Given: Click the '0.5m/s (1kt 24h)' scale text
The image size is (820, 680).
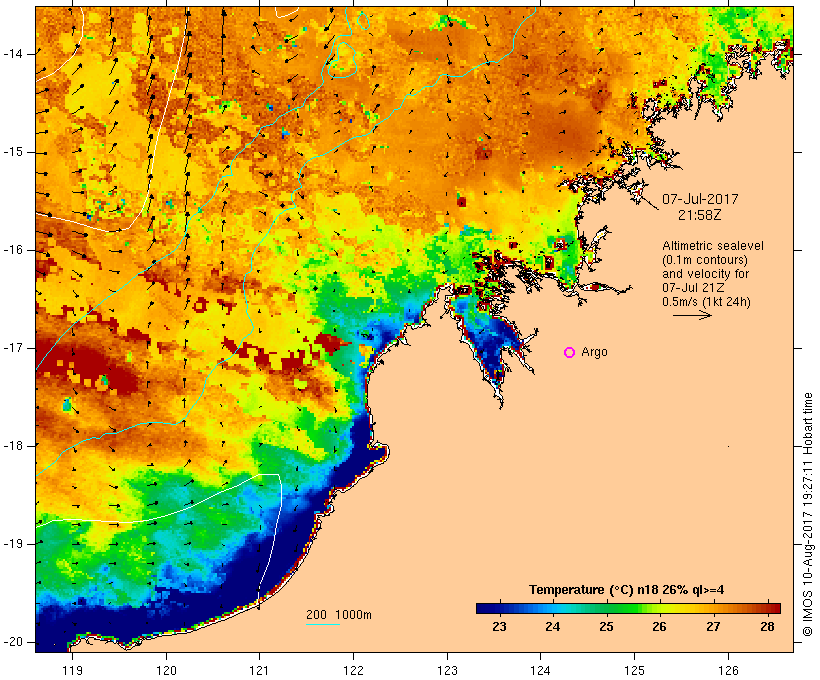Looking at the screenshot, I should tap(707, 302).
